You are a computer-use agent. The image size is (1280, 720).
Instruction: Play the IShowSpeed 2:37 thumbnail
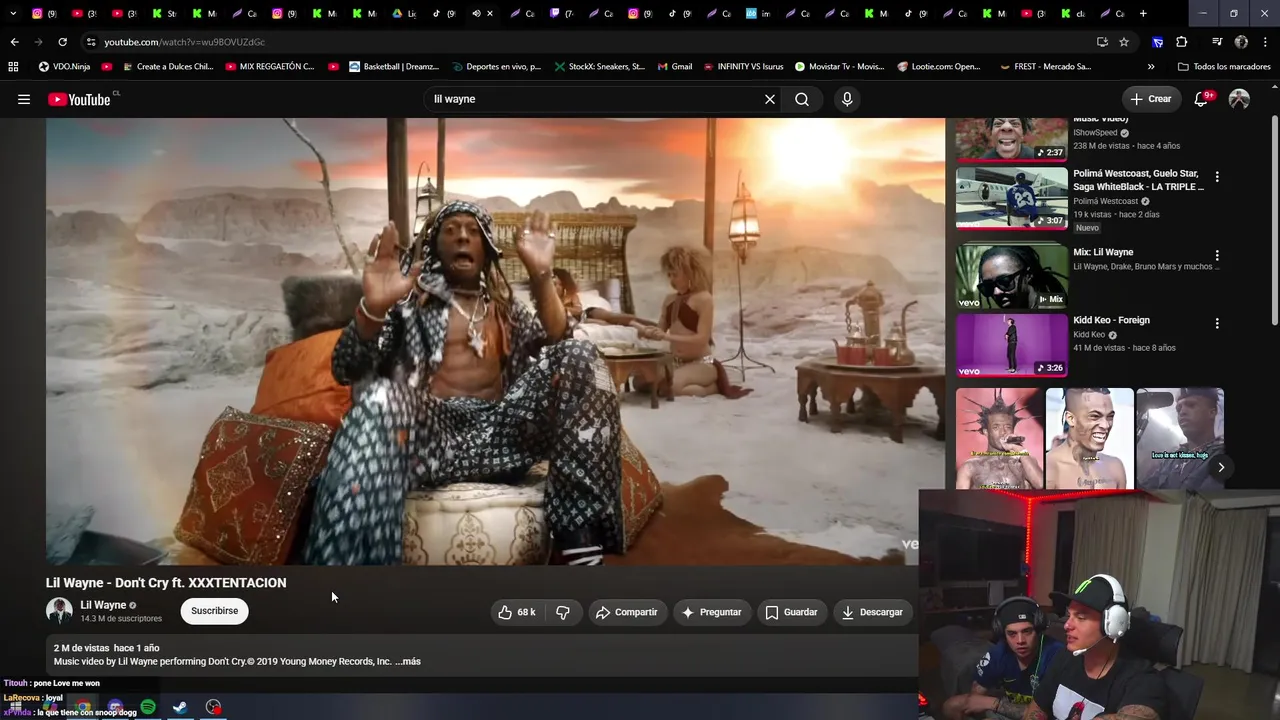click(1012, 139)
